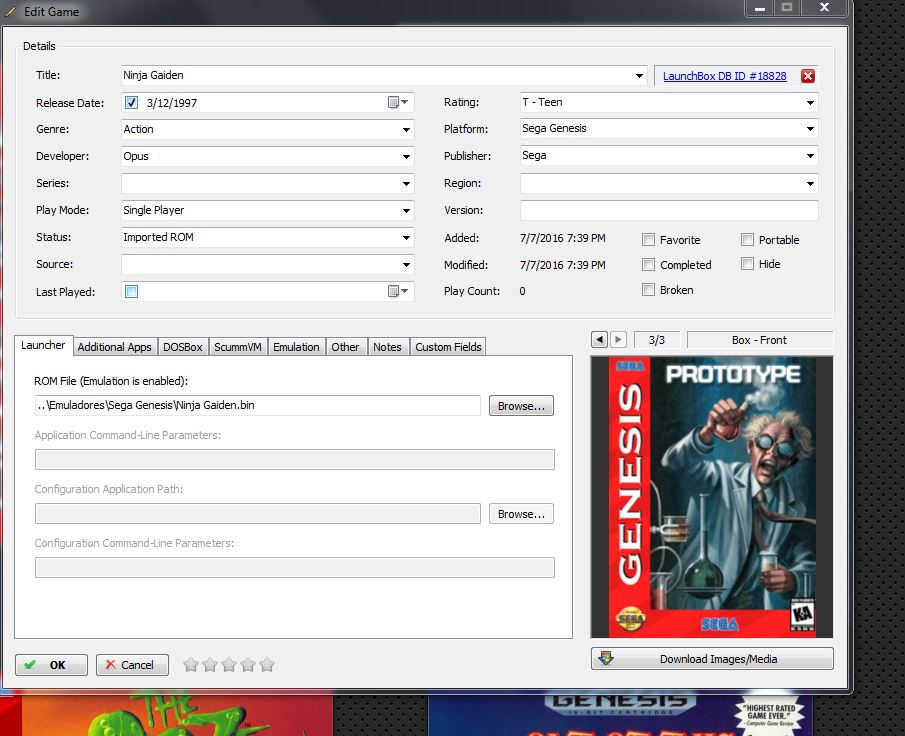Screen dimensions: 905x736
Task: Show the next box image with the right arrow
Action: 618,339
